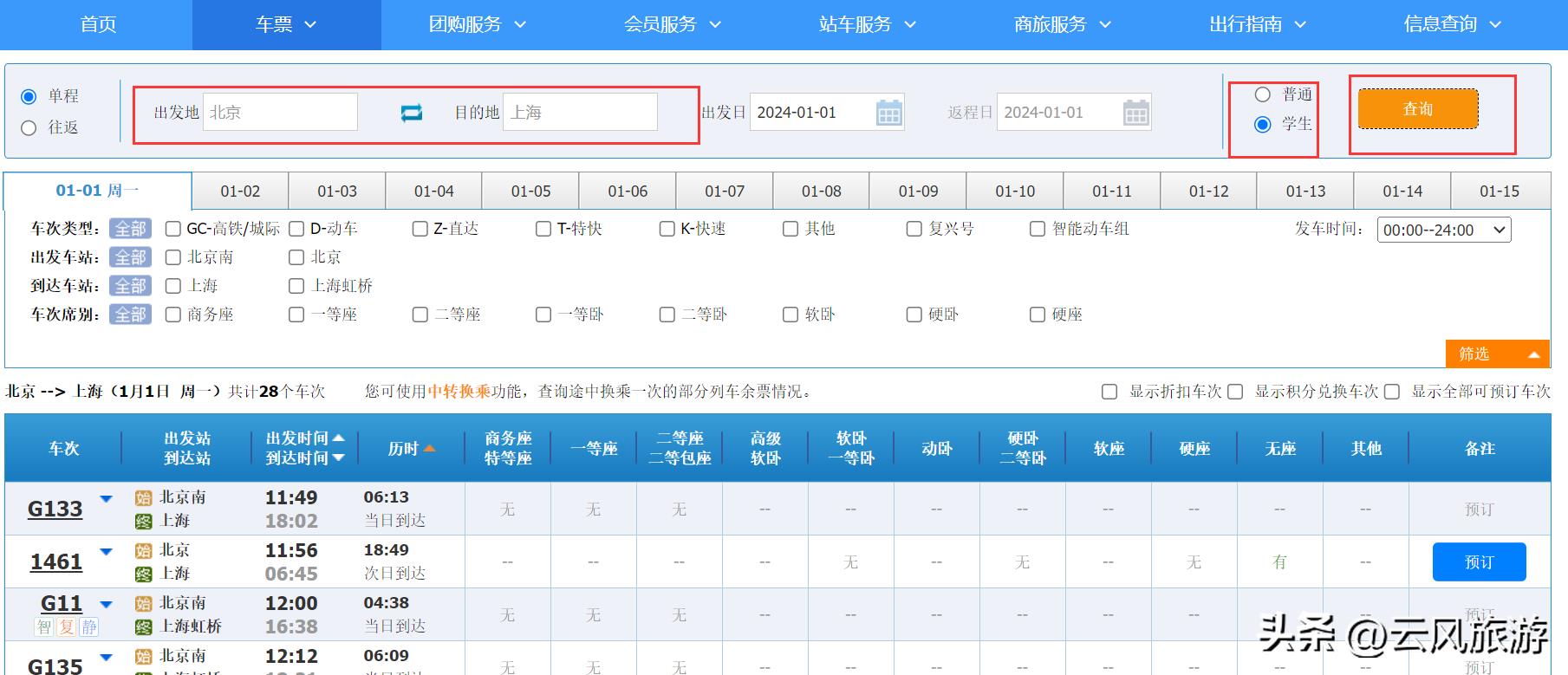Enable the 复兴号 train filter checkbox
Screen dimensions: 1568x675
pos(914,229)
